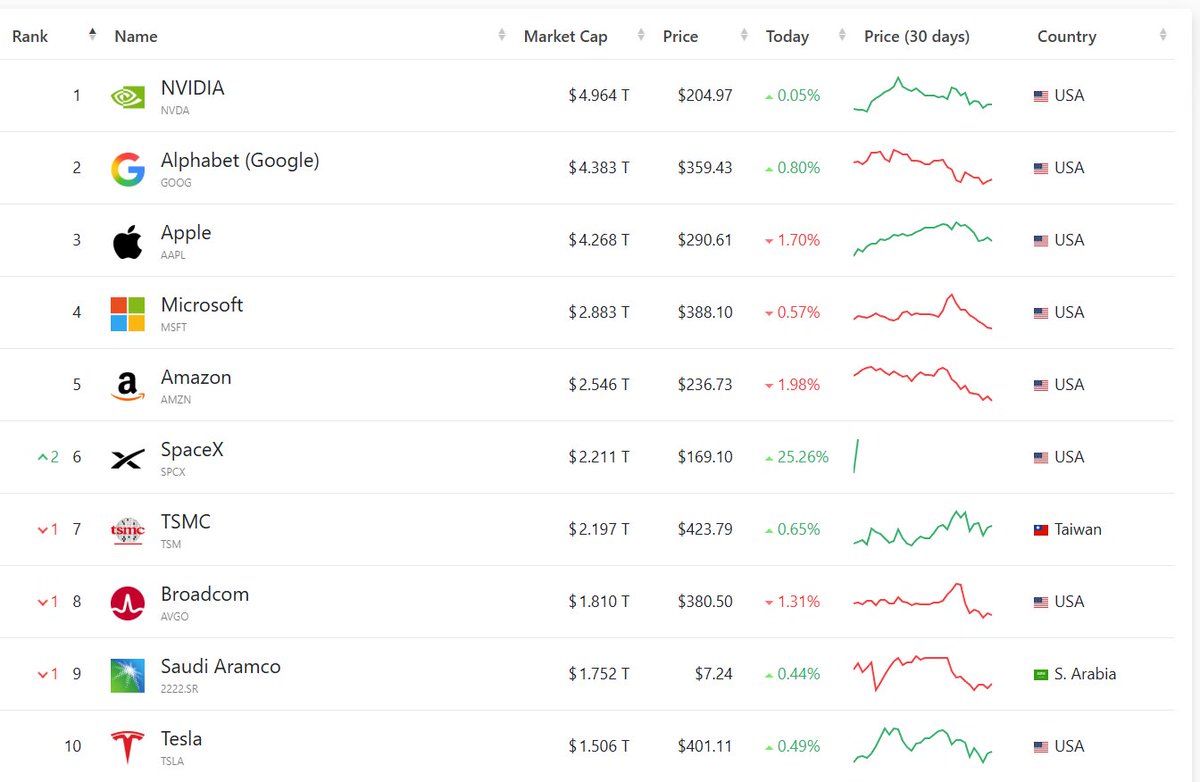The image size is (1200, 782).
Task: Open the Saudi Aramco company link
Action: point(221,666)
